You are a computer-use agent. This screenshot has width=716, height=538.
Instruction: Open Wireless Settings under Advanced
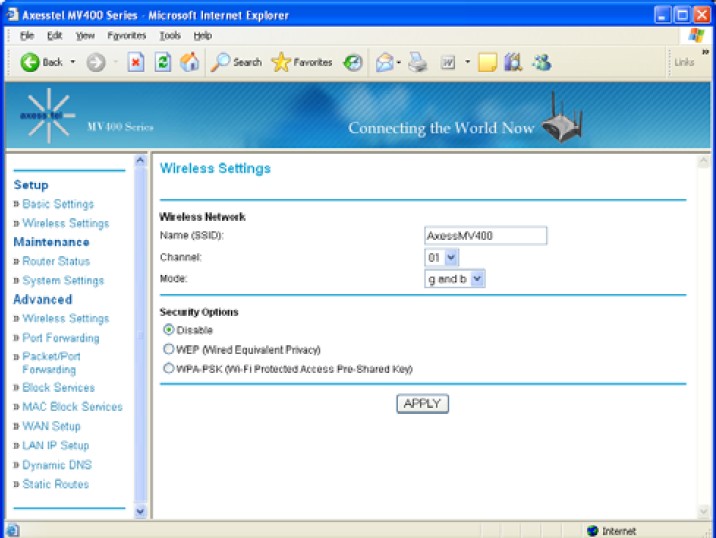tap(66, 318)
